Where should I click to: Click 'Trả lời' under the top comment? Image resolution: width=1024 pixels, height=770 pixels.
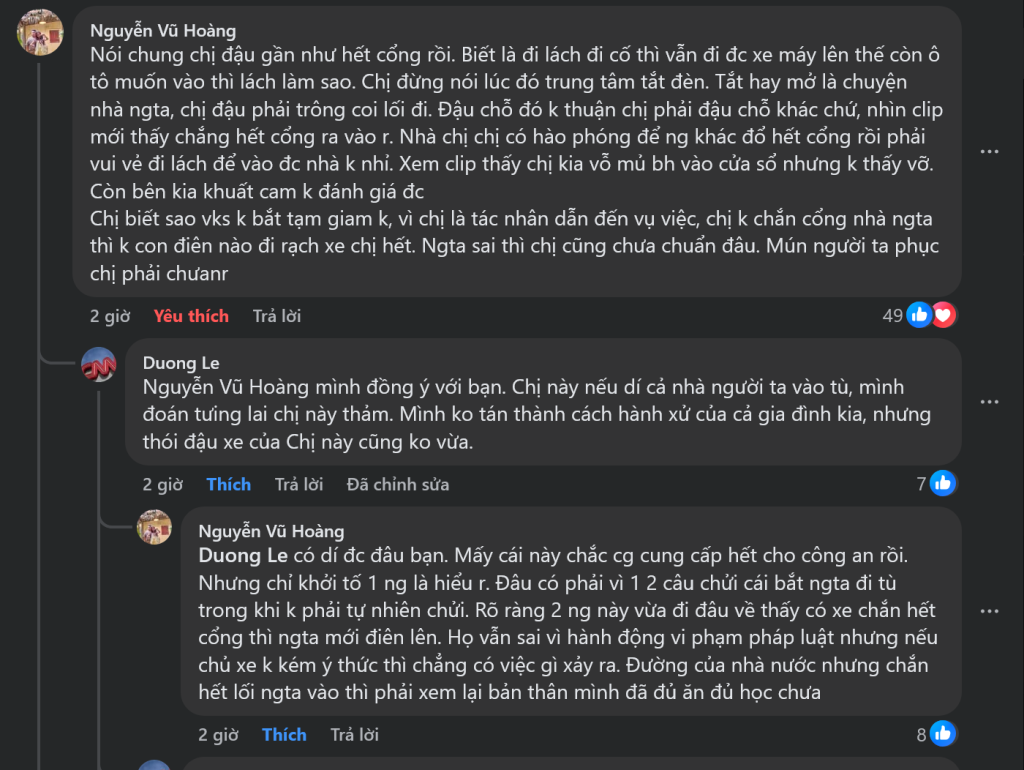(x=277, y=316)
